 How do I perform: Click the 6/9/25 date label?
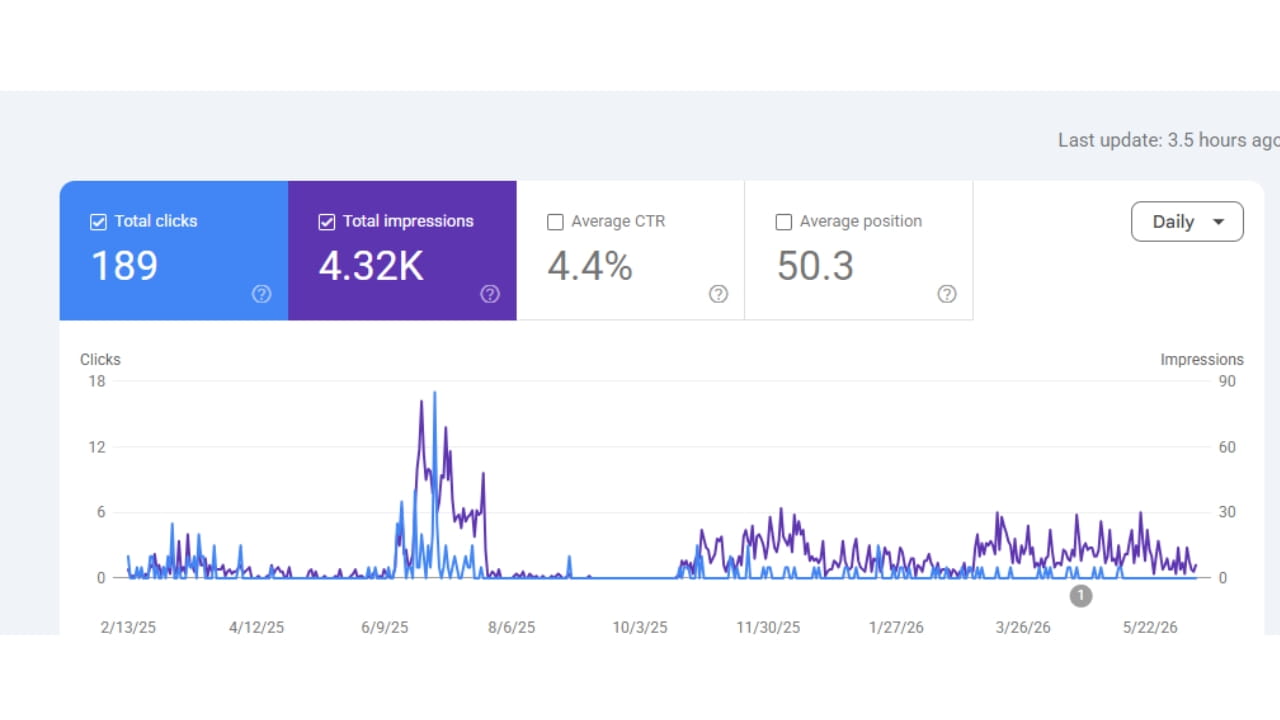click(384, 628)
